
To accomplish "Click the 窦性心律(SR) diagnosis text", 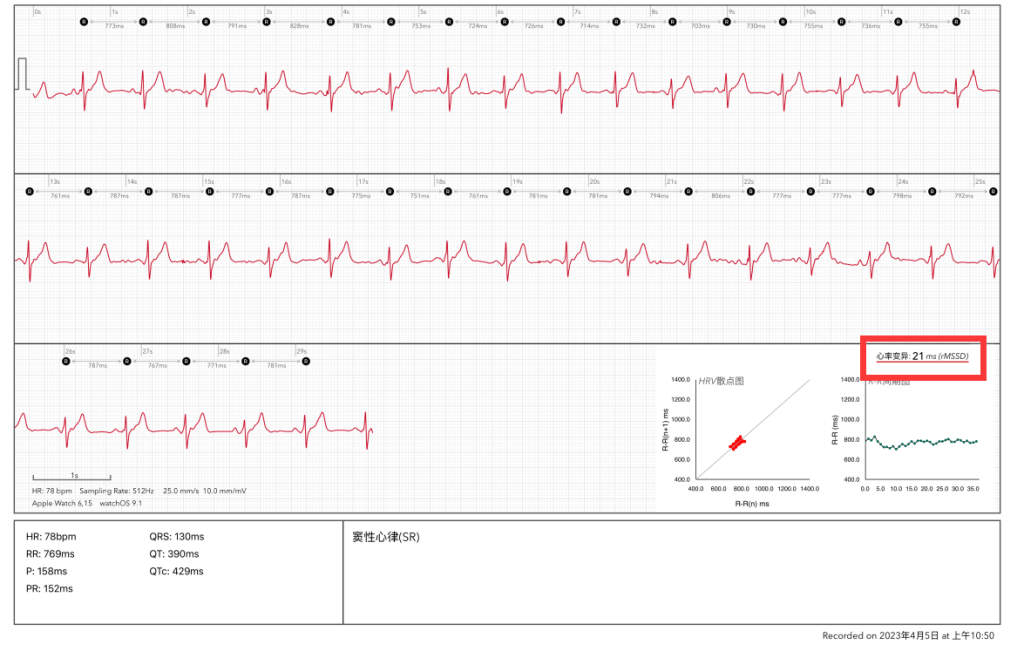I will (386, 537).
